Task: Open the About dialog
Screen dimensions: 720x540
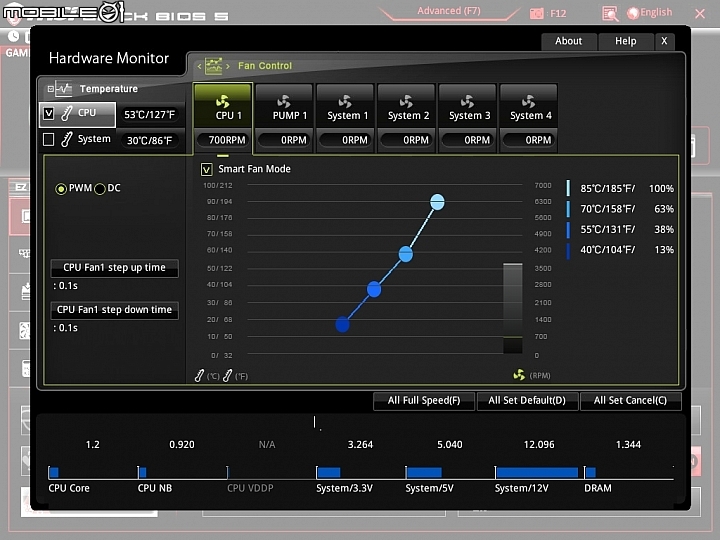Action: pyautogui.click(x=568, y=41)
